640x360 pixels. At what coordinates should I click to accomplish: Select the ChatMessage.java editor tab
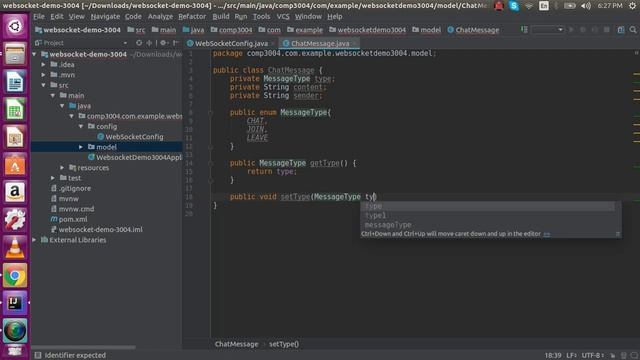(x=320, y=43)
